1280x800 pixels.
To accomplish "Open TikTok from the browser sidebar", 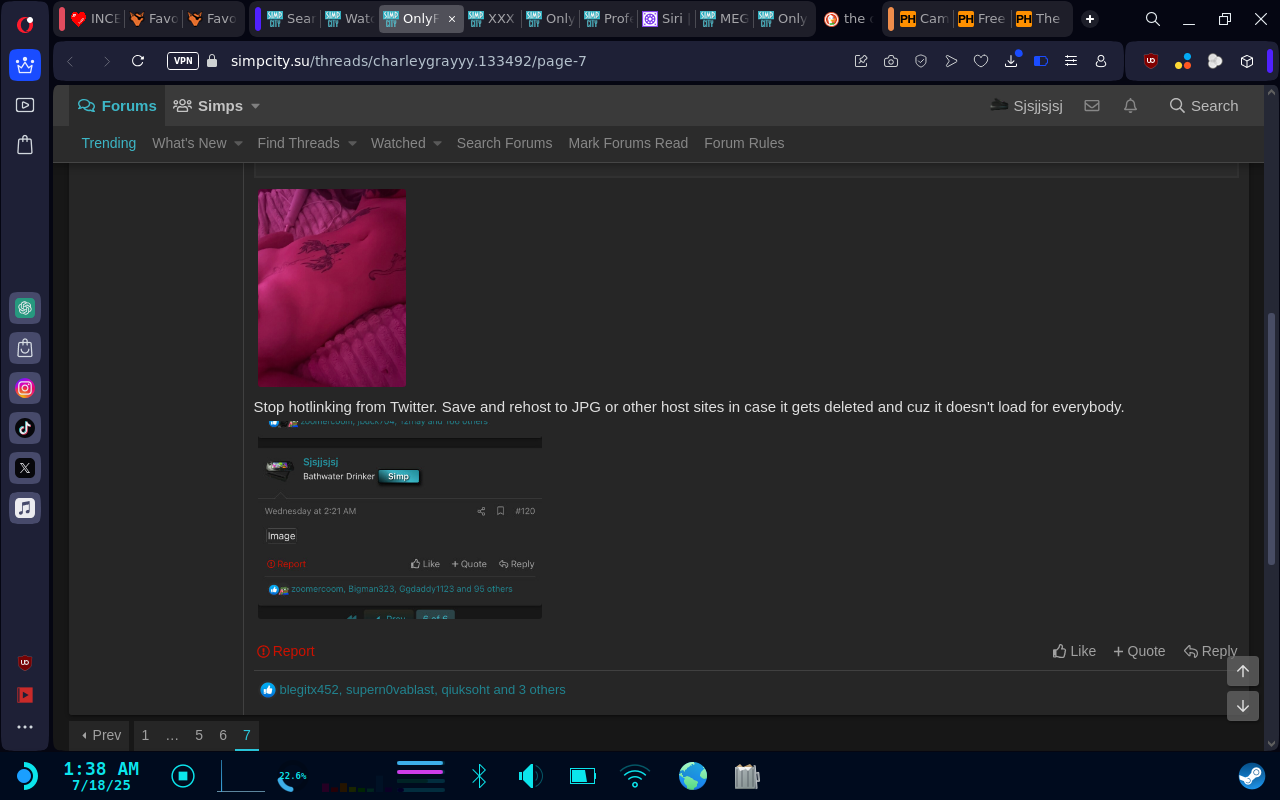I will 25,428.
